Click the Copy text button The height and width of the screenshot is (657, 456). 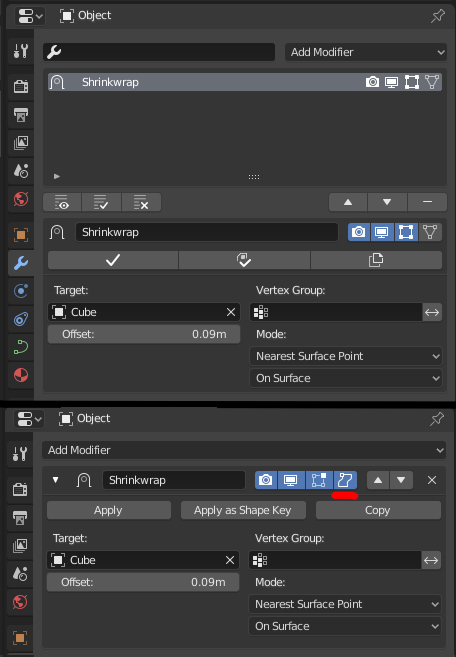pyautogui.click(x=378, y=510)
